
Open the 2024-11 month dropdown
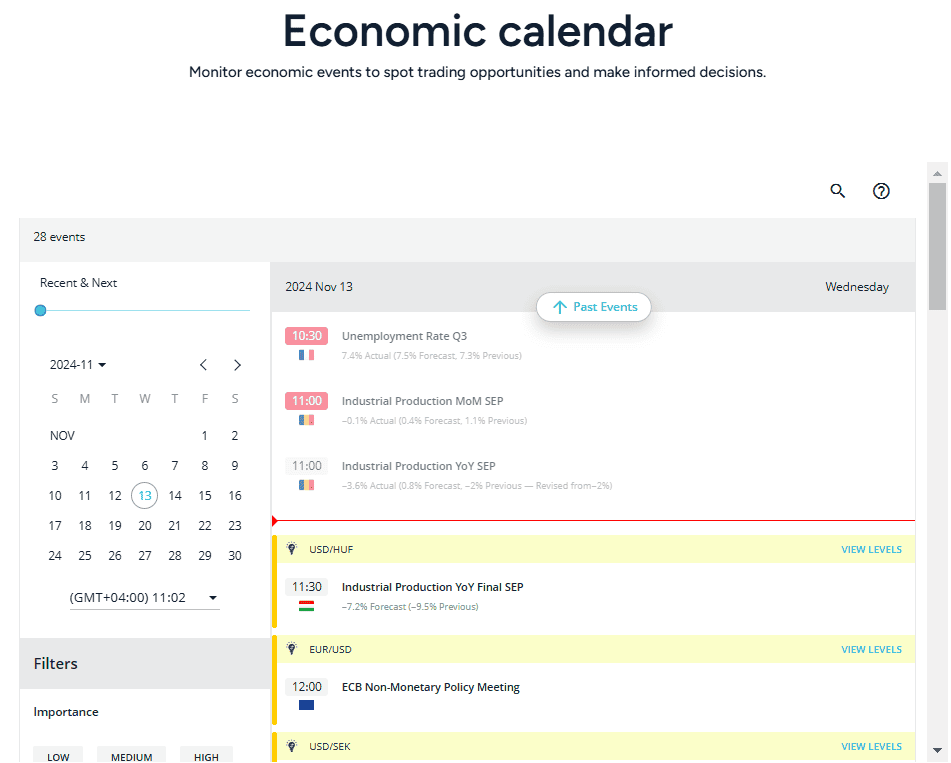pos(78,365)
